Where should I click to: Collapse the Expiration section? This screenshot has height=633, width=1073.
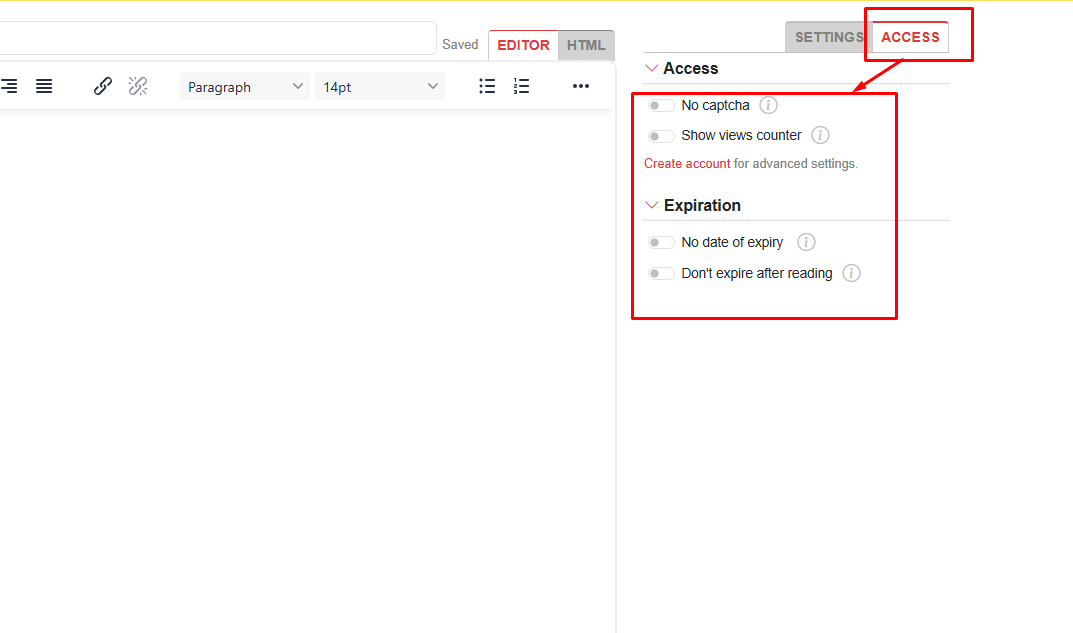(652, 204)
